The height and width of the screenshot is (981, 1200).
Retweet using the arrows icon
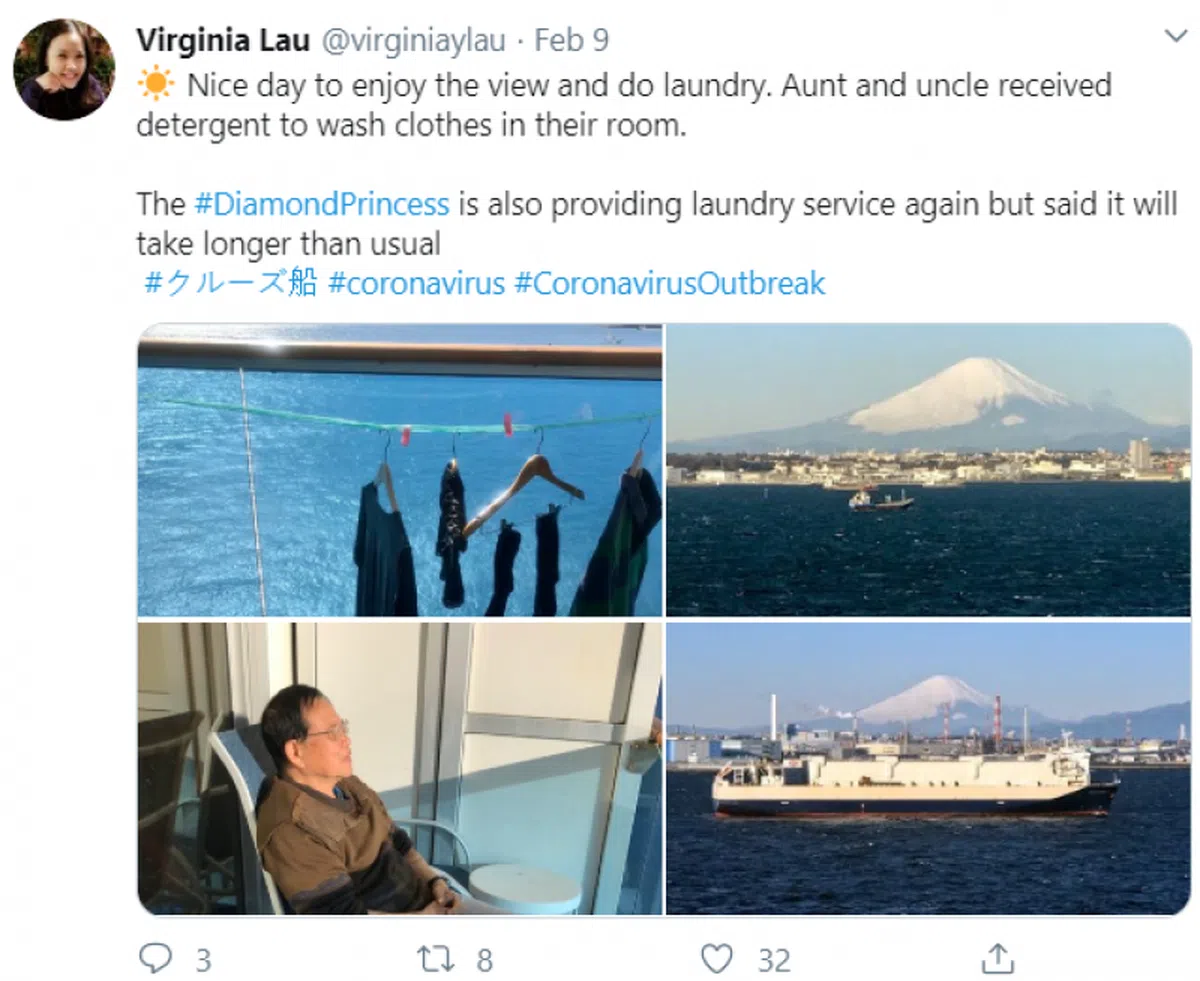(436, 960)
